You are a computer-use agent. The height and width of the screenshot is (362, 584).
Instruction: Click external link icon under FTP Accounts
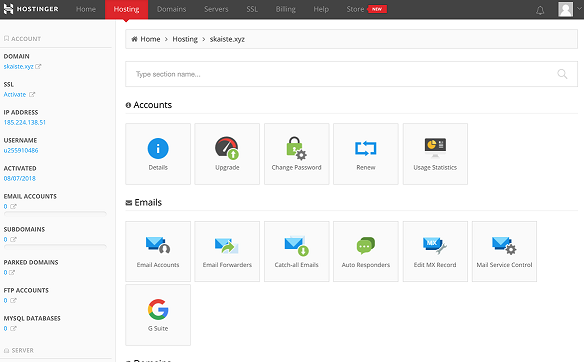tap(13, 301)
